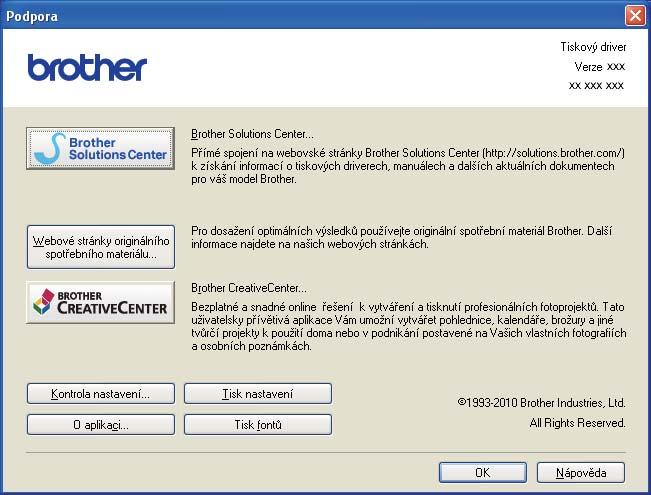Close the Podpora dialog window
This screenshot has height=495, width=651.
tap(635, 16)
